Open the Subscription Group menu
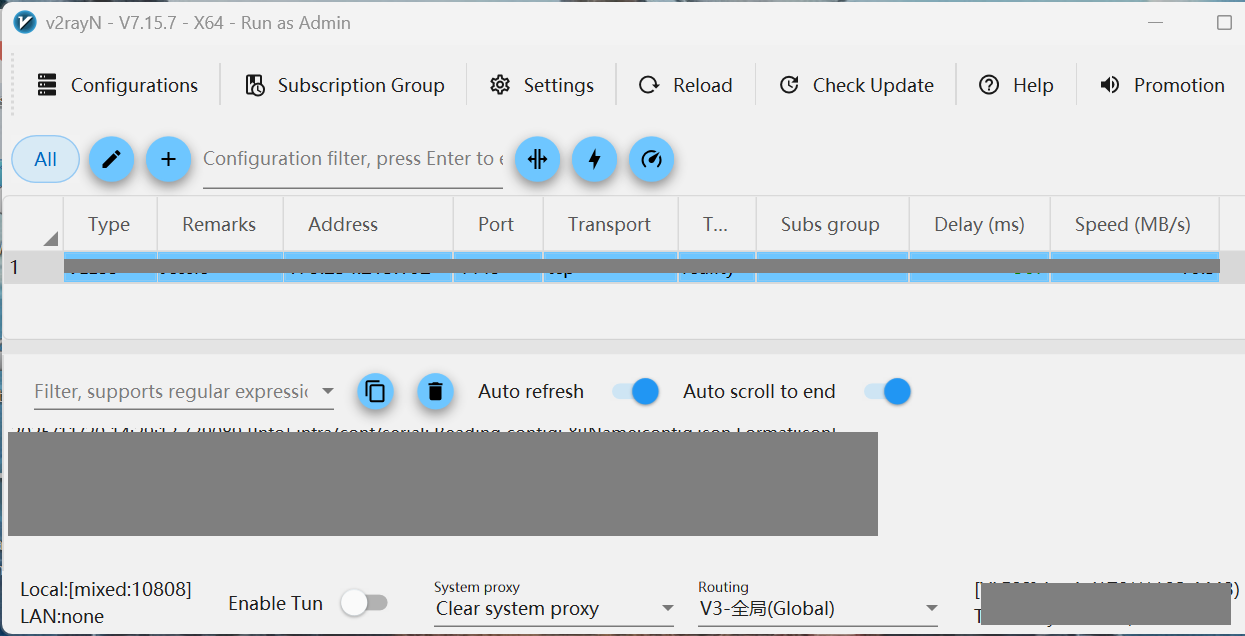Screen dimensions: 1245x636 click(x=344, y=85)
